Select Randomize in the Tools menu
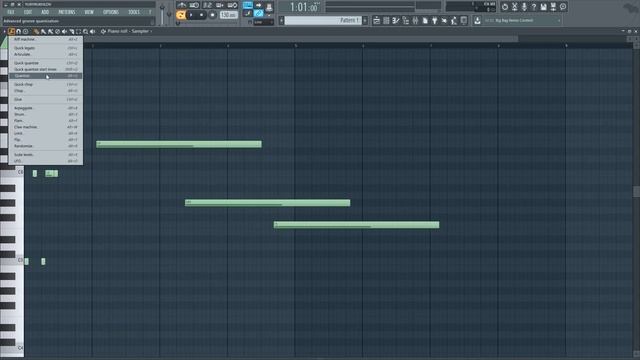The height and width of the screenshot is (360, 640). coord(45,146)
